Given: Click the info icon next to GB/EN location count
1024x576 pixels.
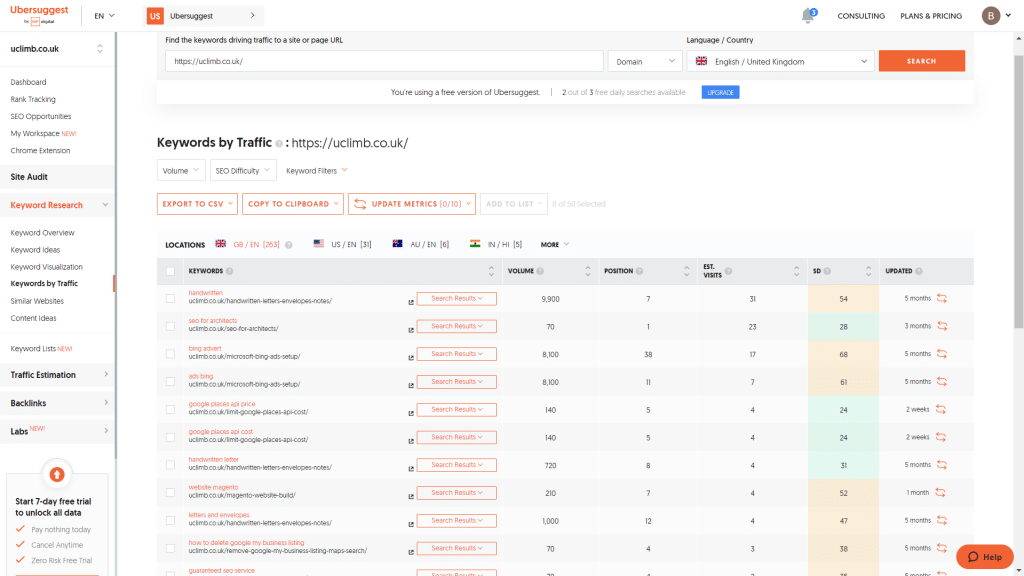Looking at the screenshot, I should point(291,243).
